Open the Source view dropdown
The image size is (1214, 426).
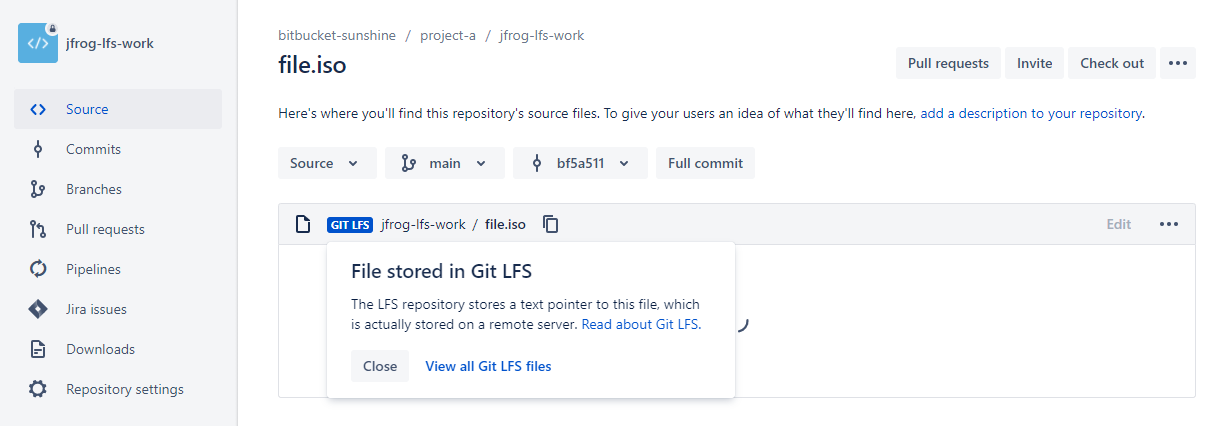(327, 163)
